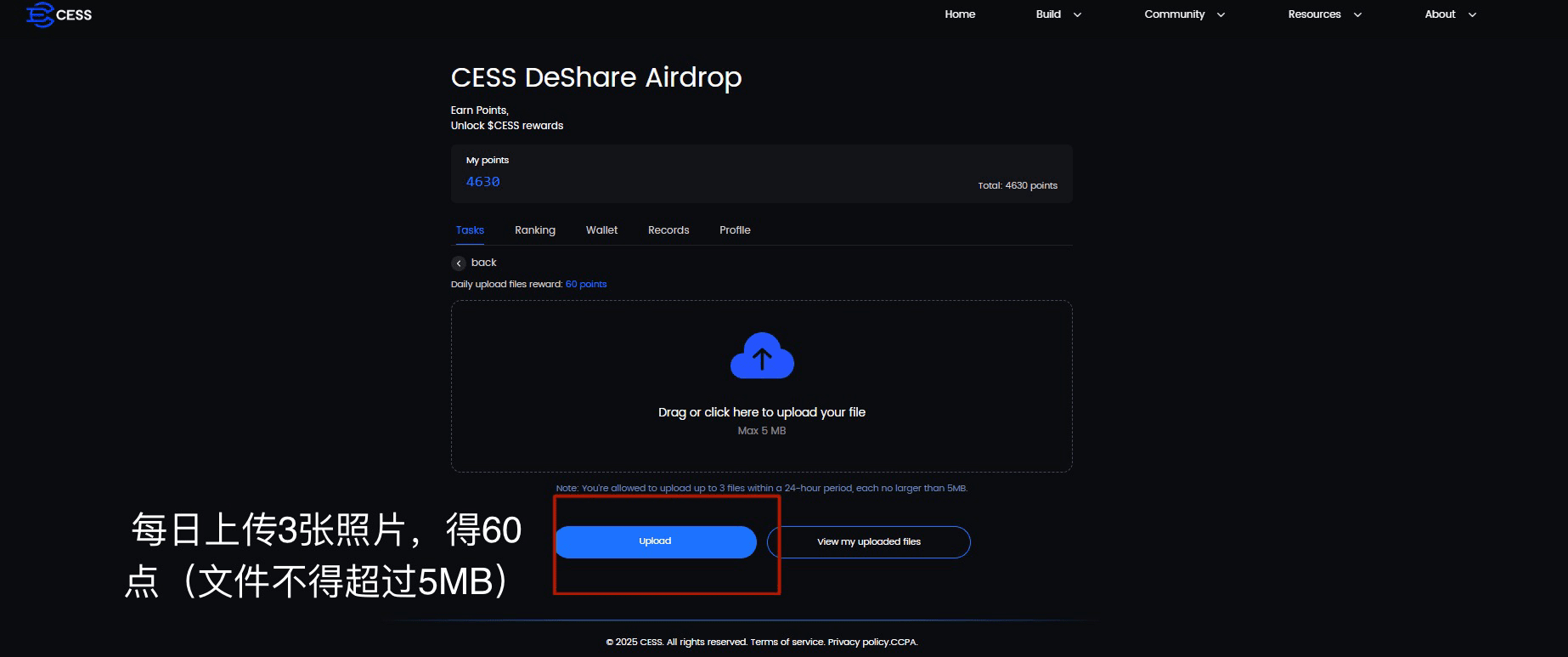Viewport: 1568px width, 657px height.
Task: Click the 4630 My points value
Action: click(483, 182)
